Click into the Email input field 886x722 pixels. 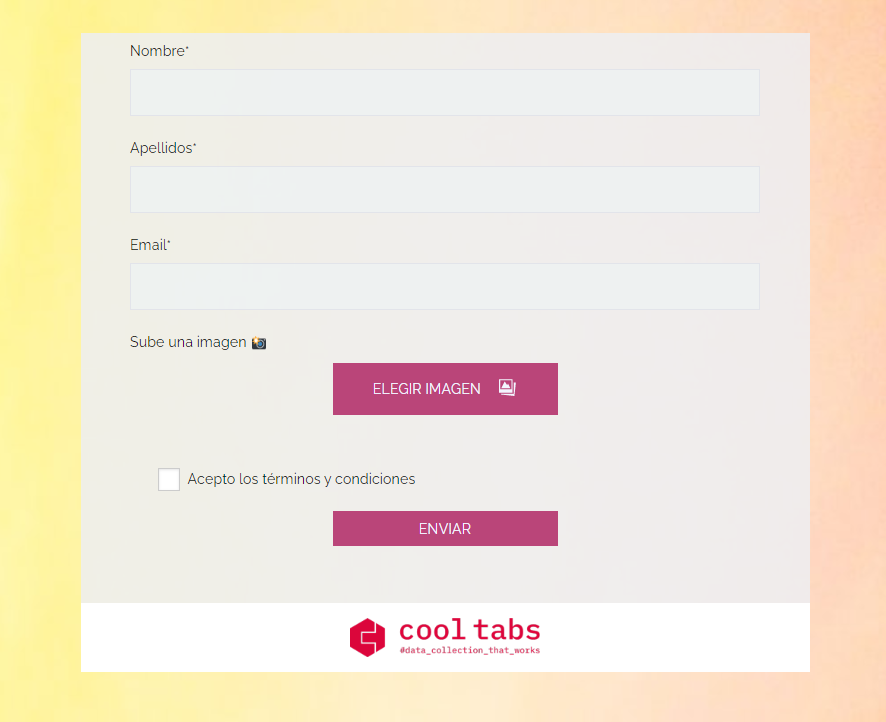(x=444, y=286)
